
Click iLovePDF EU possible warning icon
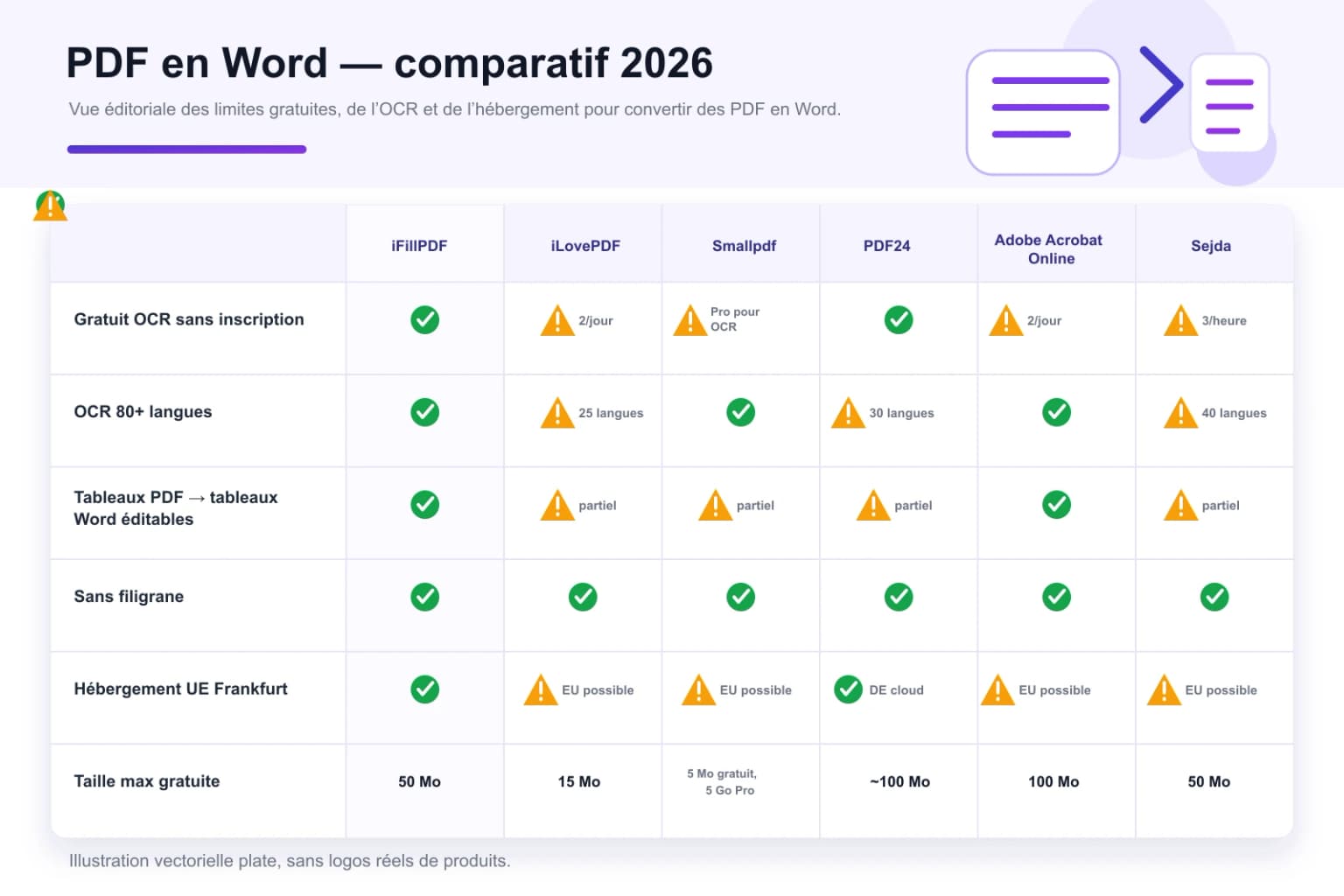pyautogui.click(x=541, y=689)
